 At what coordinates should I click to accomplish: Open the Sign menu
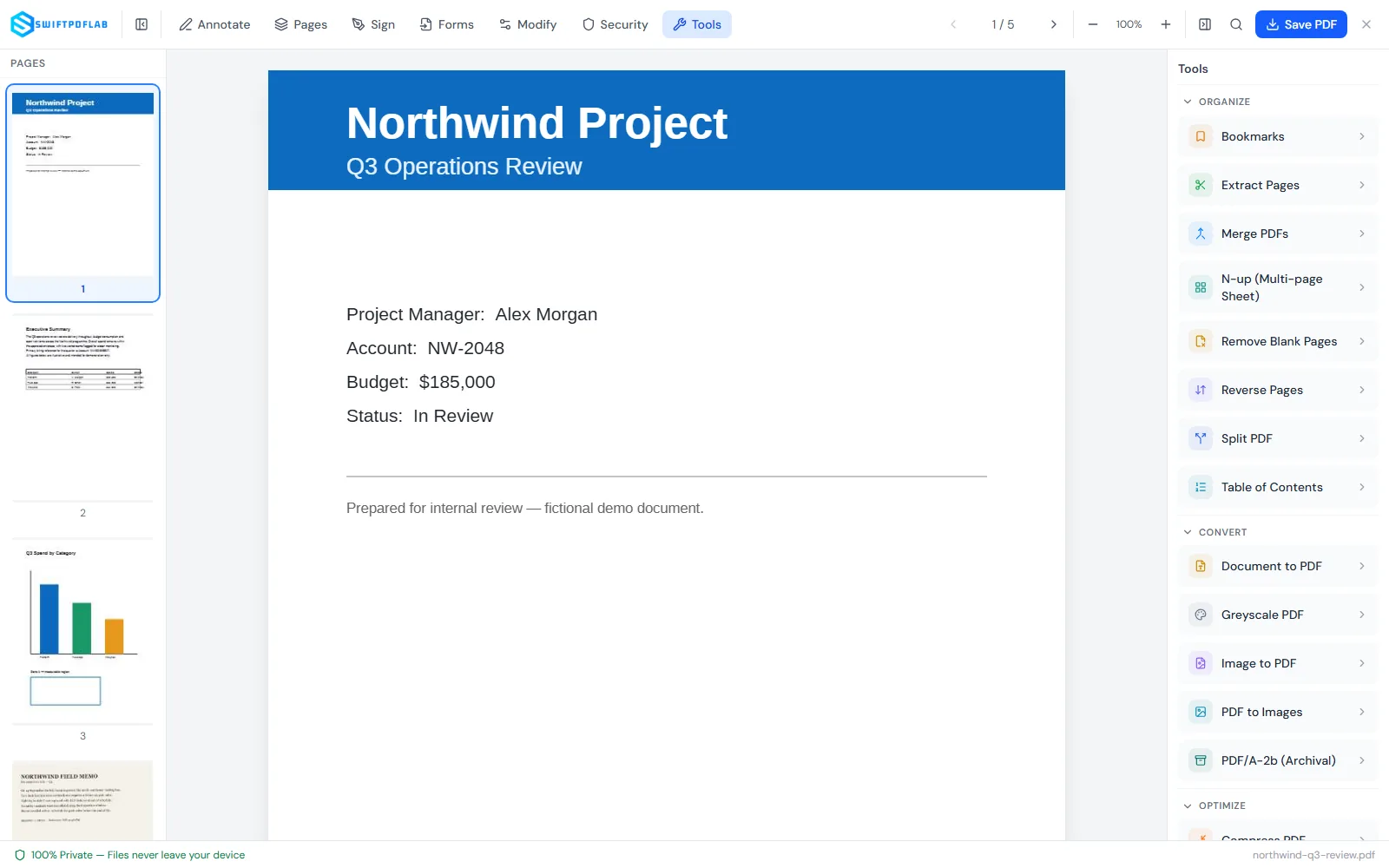[x=373, y=24]
